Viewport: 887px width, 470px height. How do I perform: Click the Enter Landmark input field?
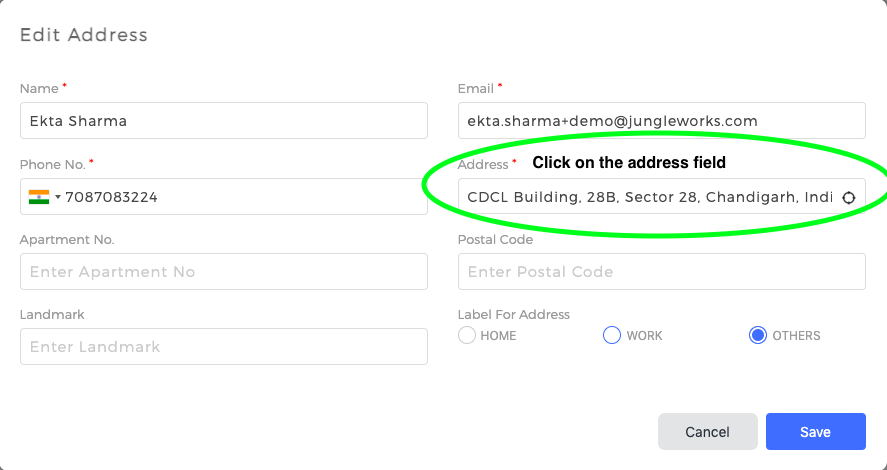[x=224, y=346]
